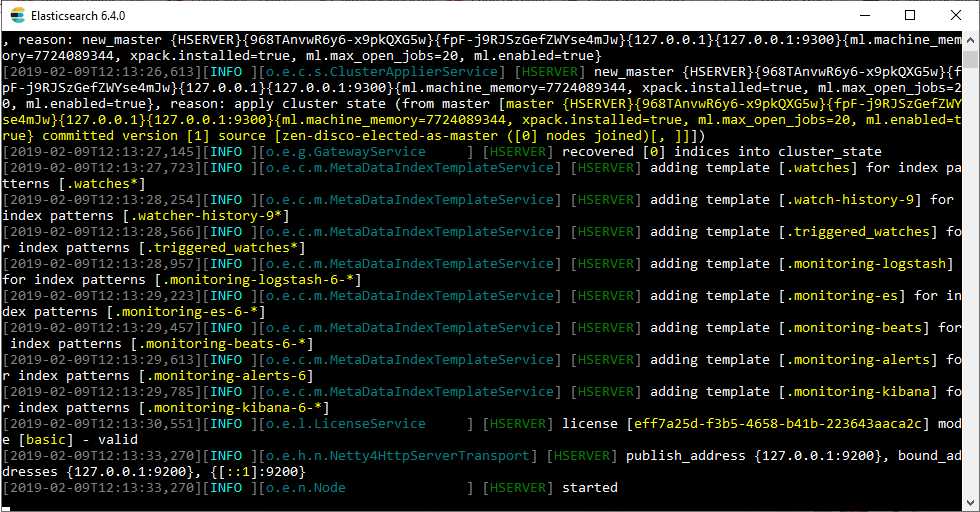Click the vertical scrollbar thumb
Screen dimensions: 980x512
click(x=970, y=59)
